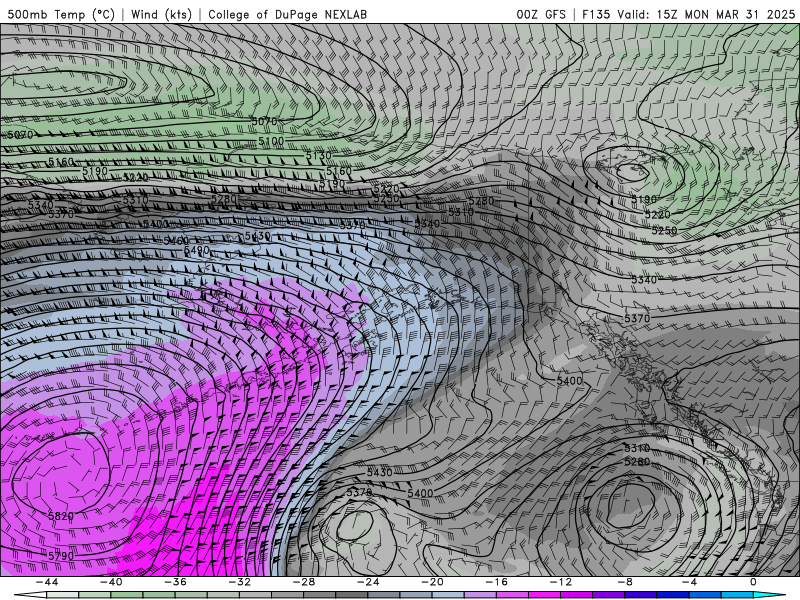Click the -4 colorbar temperature label
Image resolution: width=800 pixels, height=600 pixels.
(x=689, y=582)
